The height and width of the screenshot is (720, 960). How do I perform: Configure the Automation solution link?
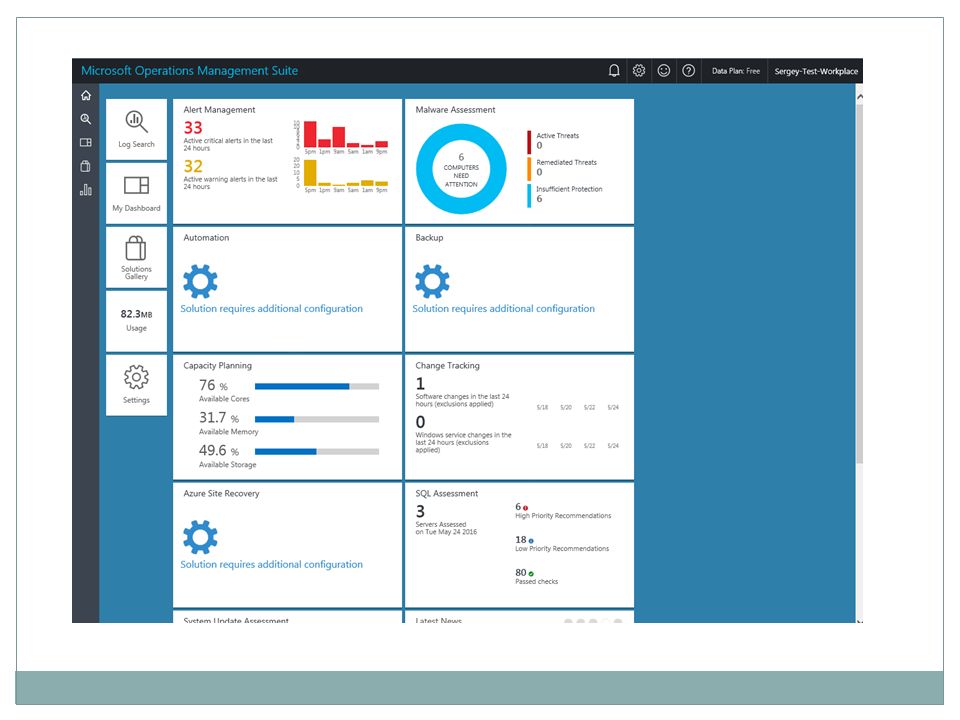(x=271, y=309)
